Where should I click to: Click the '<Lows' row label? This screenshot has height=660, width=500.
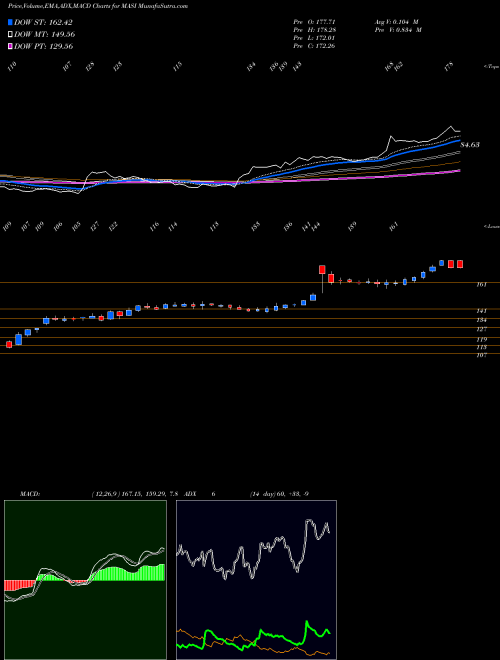[x=491, y=226]
